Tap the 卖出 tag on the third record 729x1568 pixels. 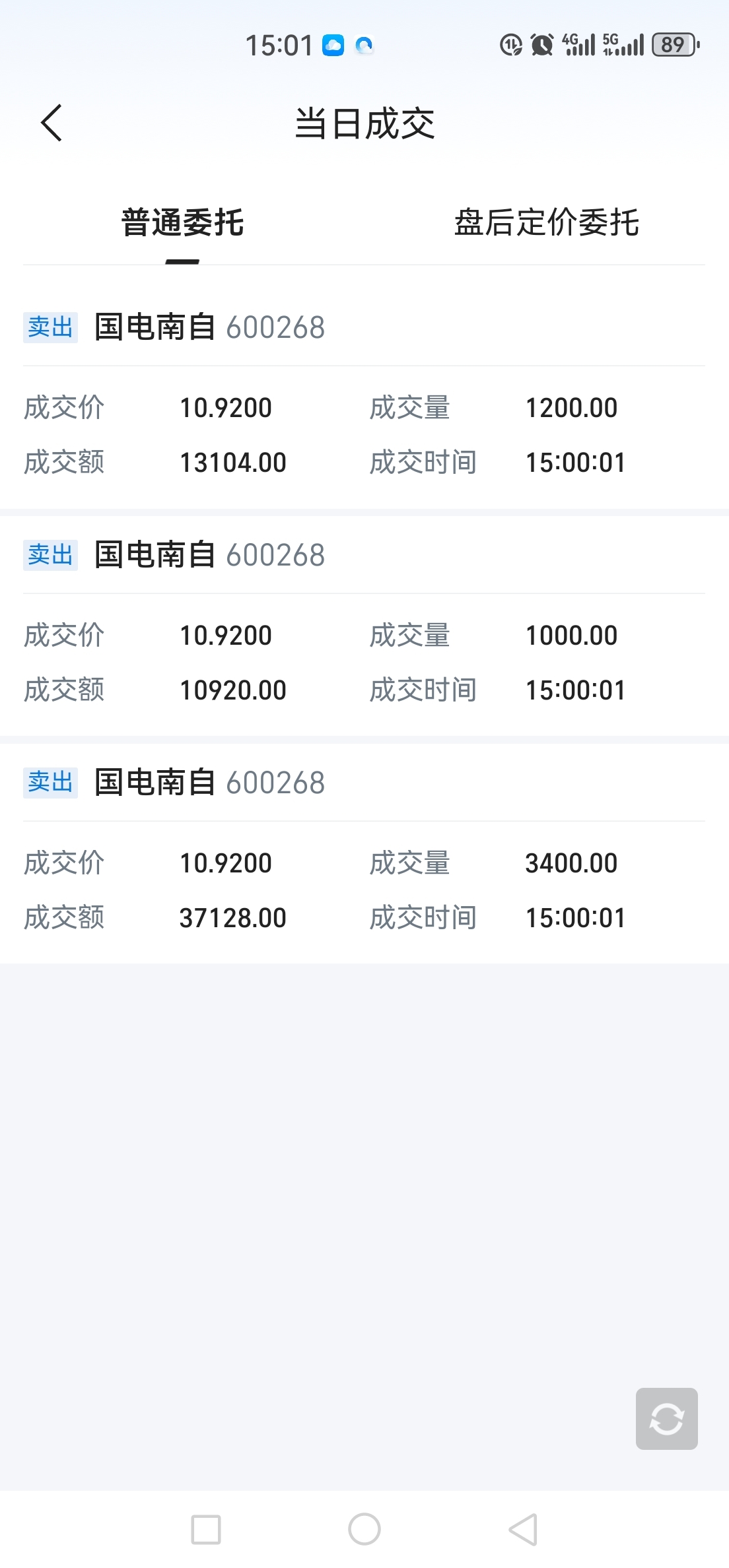click(x=51, y=783)
